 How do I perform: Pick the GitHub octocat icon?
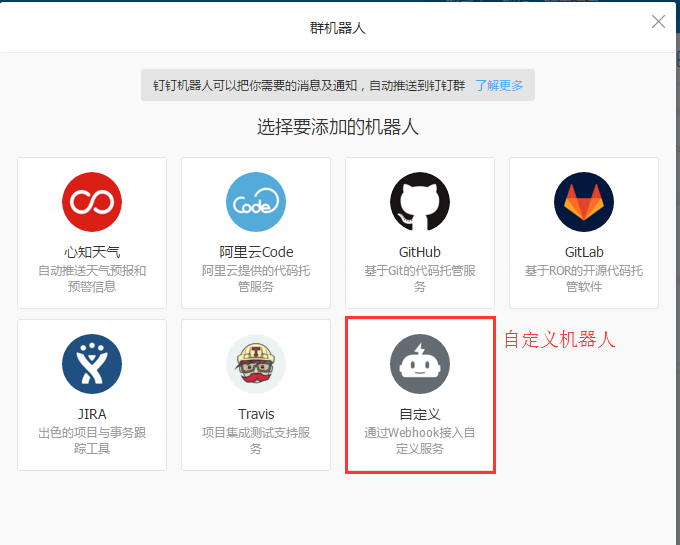click(420, 202)
